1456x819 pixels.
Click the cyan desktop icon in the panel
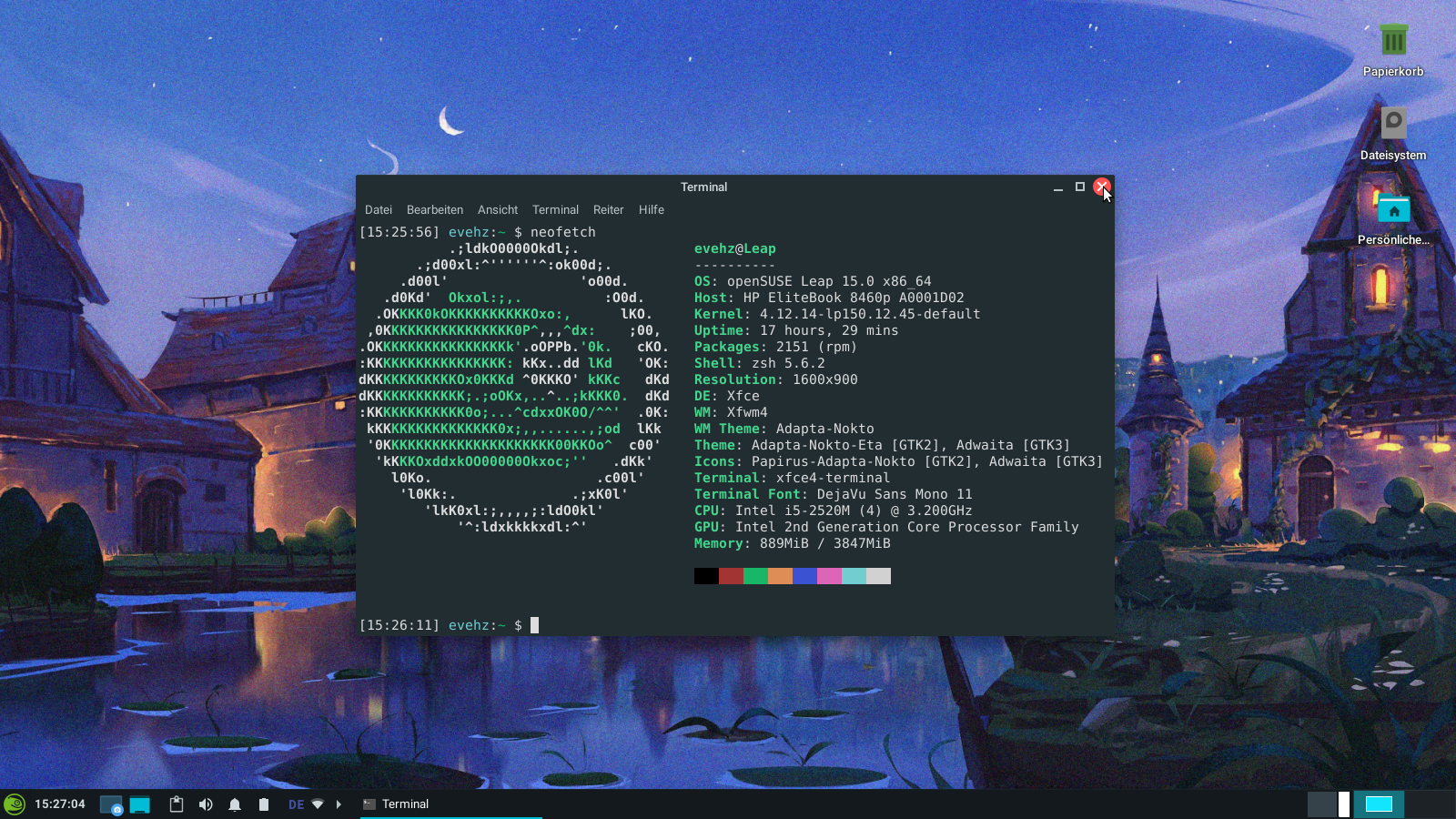[x=139, y=804]
